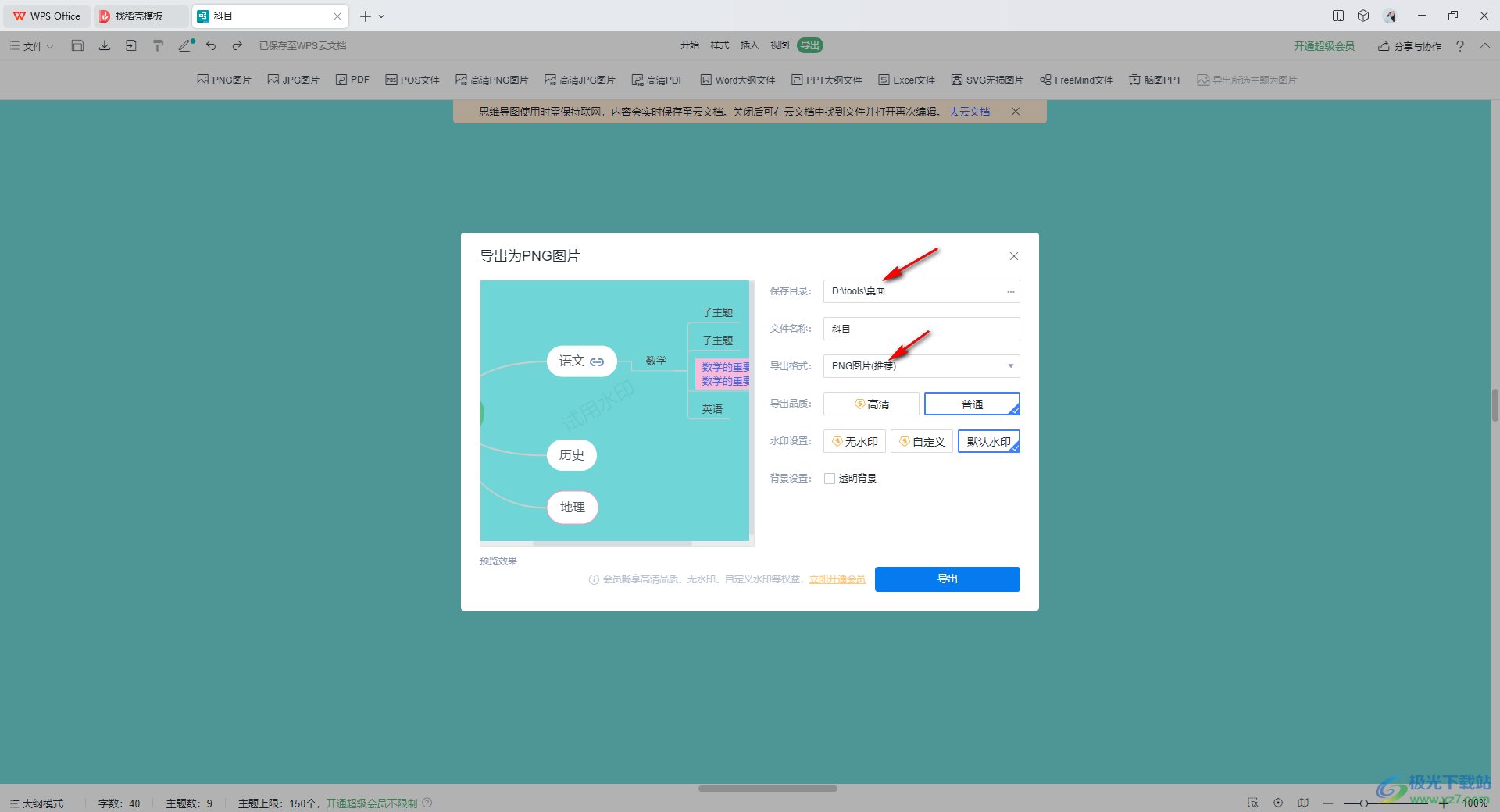Edit the 文件名称 field containing 科目
The height and width of the screenshot is (812, 1500).
click(x=922, y=329)
